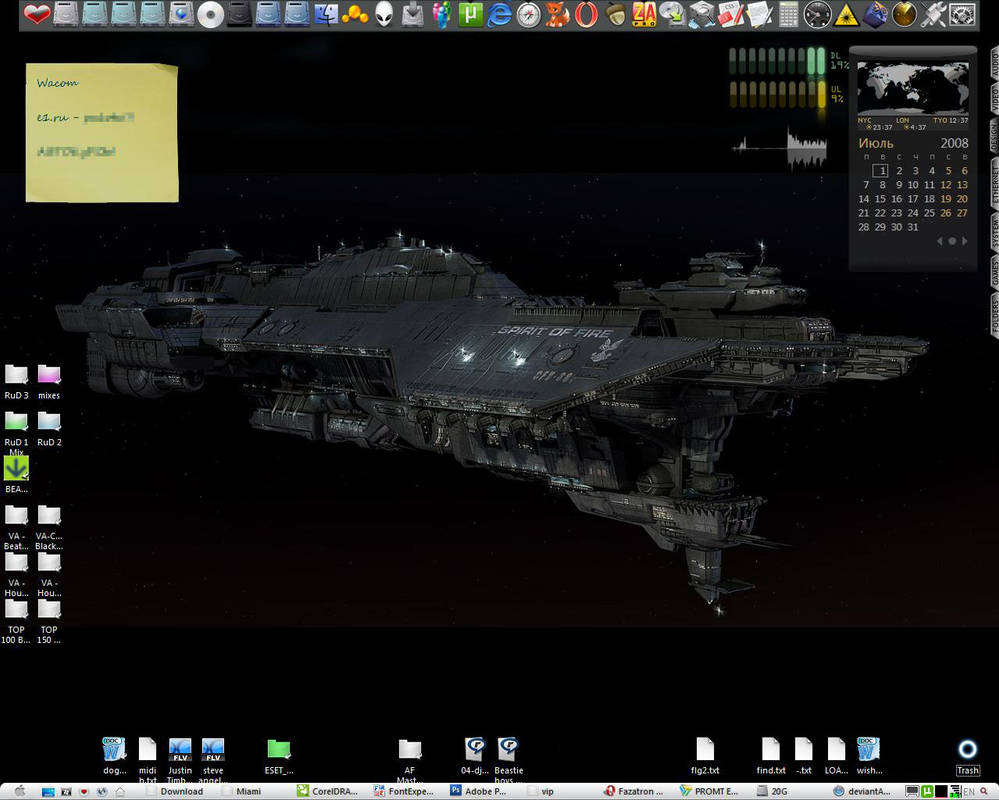Click the world clock map widget
The height and width of the screenshot is (800, 999).
(912, 88)
